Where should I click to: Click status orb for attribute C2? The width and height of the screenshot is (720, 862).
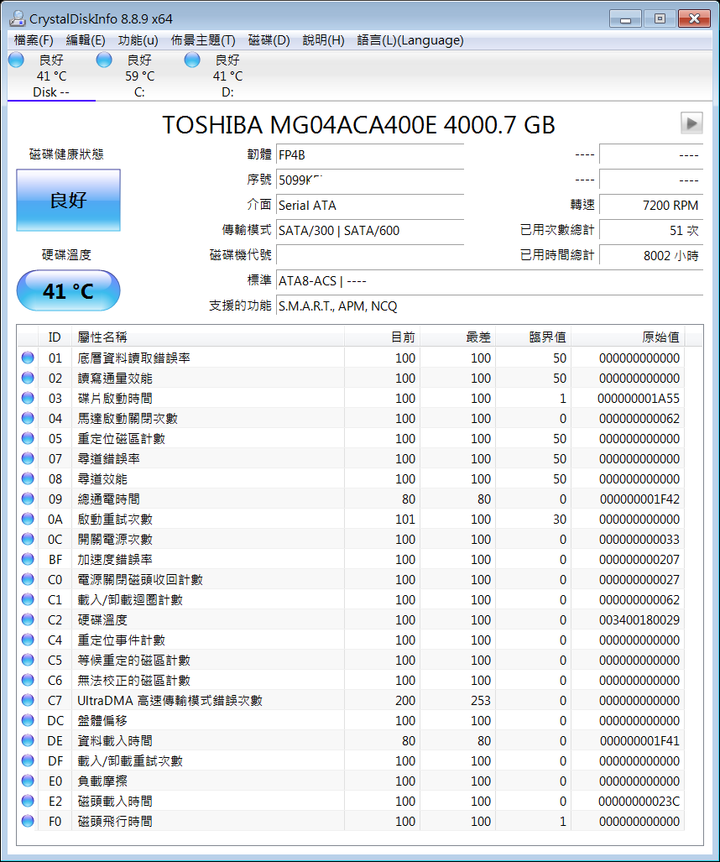(x=27, y=620)
